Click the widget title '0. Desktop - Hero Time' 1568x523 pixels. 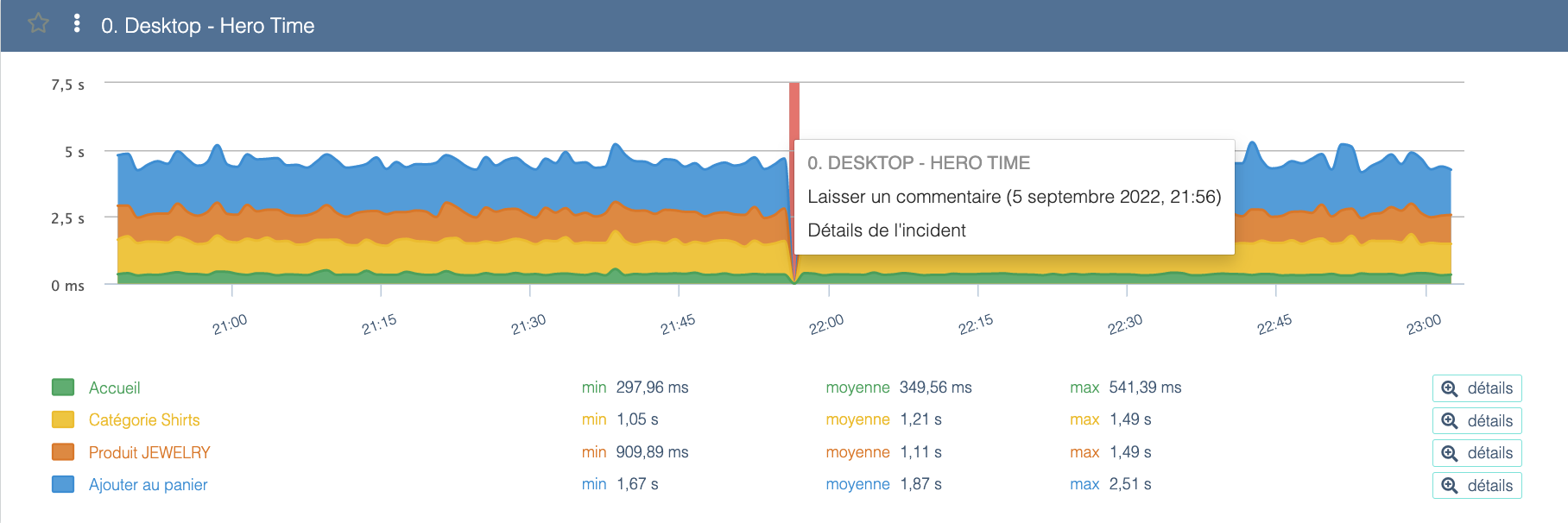tap(207, 26)
